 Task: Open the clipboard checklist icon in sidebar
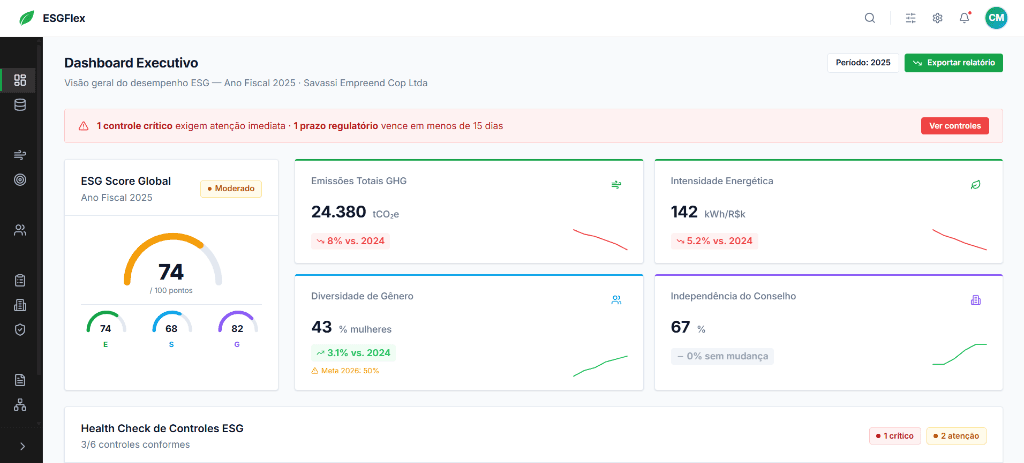(x=20, y=280)
